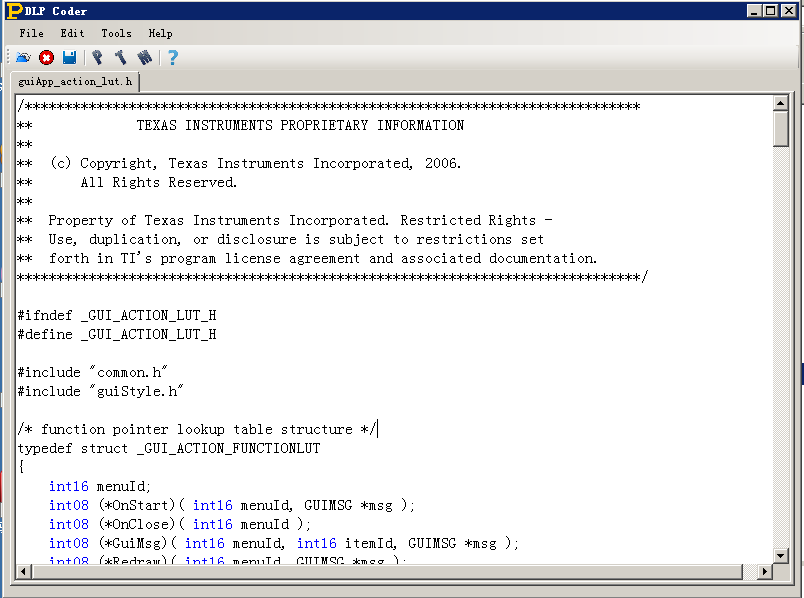The height and width of the screenshot is (598, 804).
Task: Click the dark 'P' toolbar icon
Action: (x=97, y=57)
